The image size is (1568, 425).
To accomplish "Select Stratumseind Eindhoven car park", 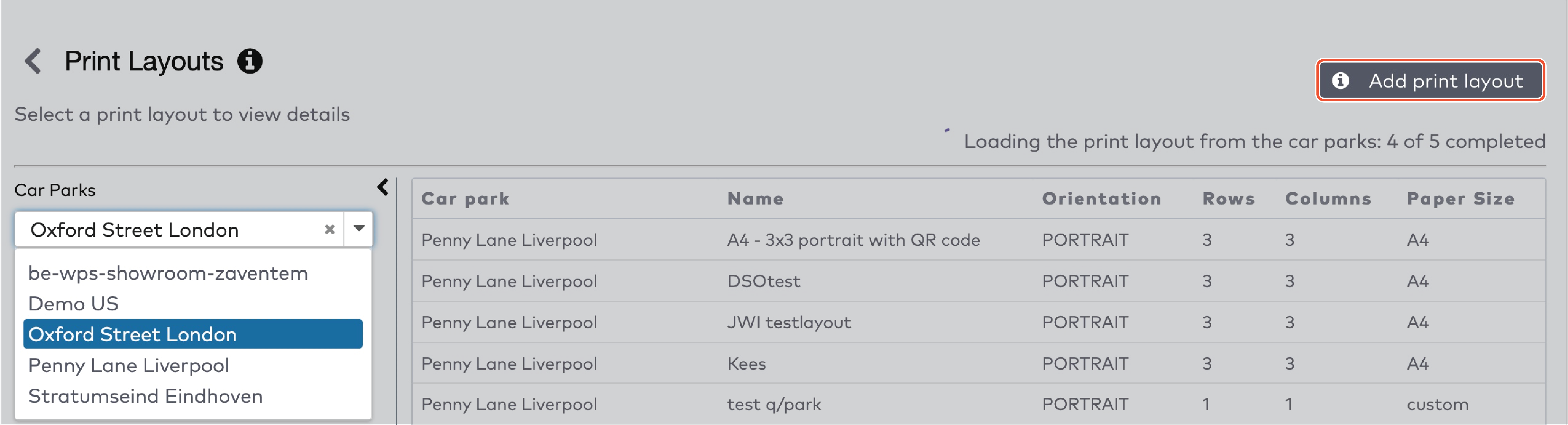I will [x=146, y=396].
